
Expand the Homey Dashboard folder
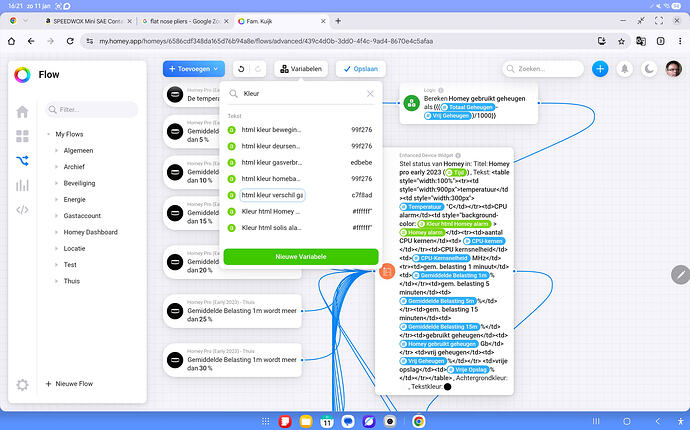[57, 232]
